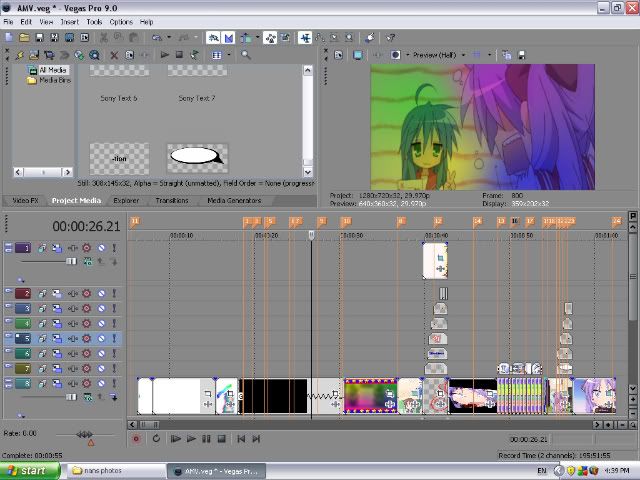
Task: Open Automation Settings gear on track 2
Action: pos(87,293)
